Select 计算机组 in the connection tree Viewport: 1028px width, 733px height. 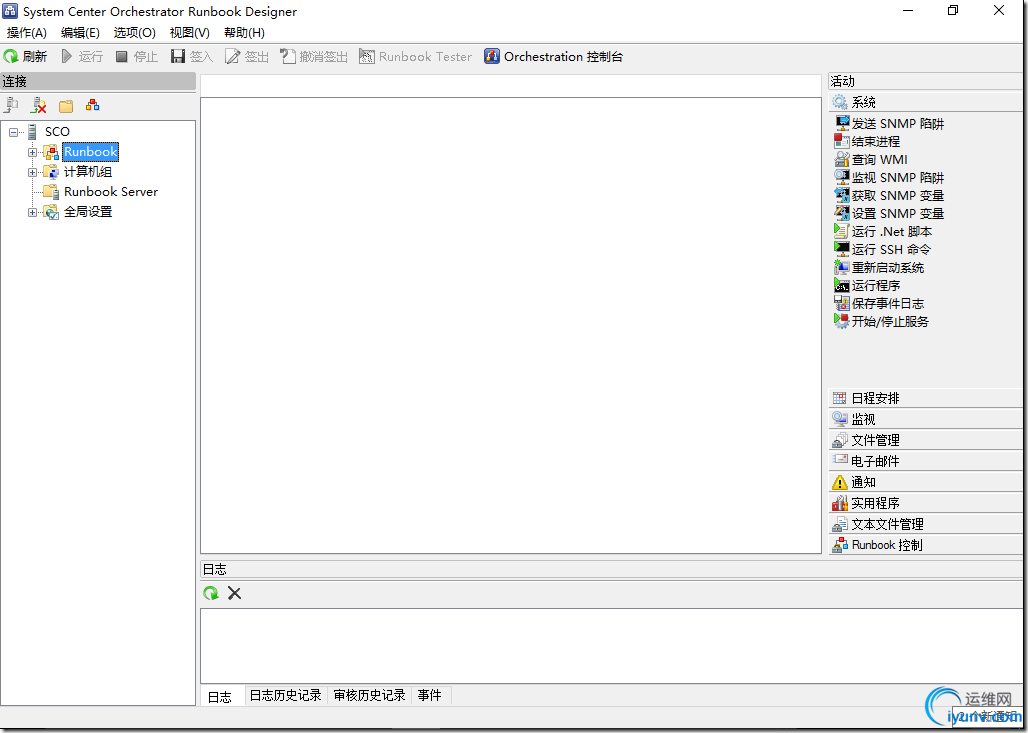(88, 172)
